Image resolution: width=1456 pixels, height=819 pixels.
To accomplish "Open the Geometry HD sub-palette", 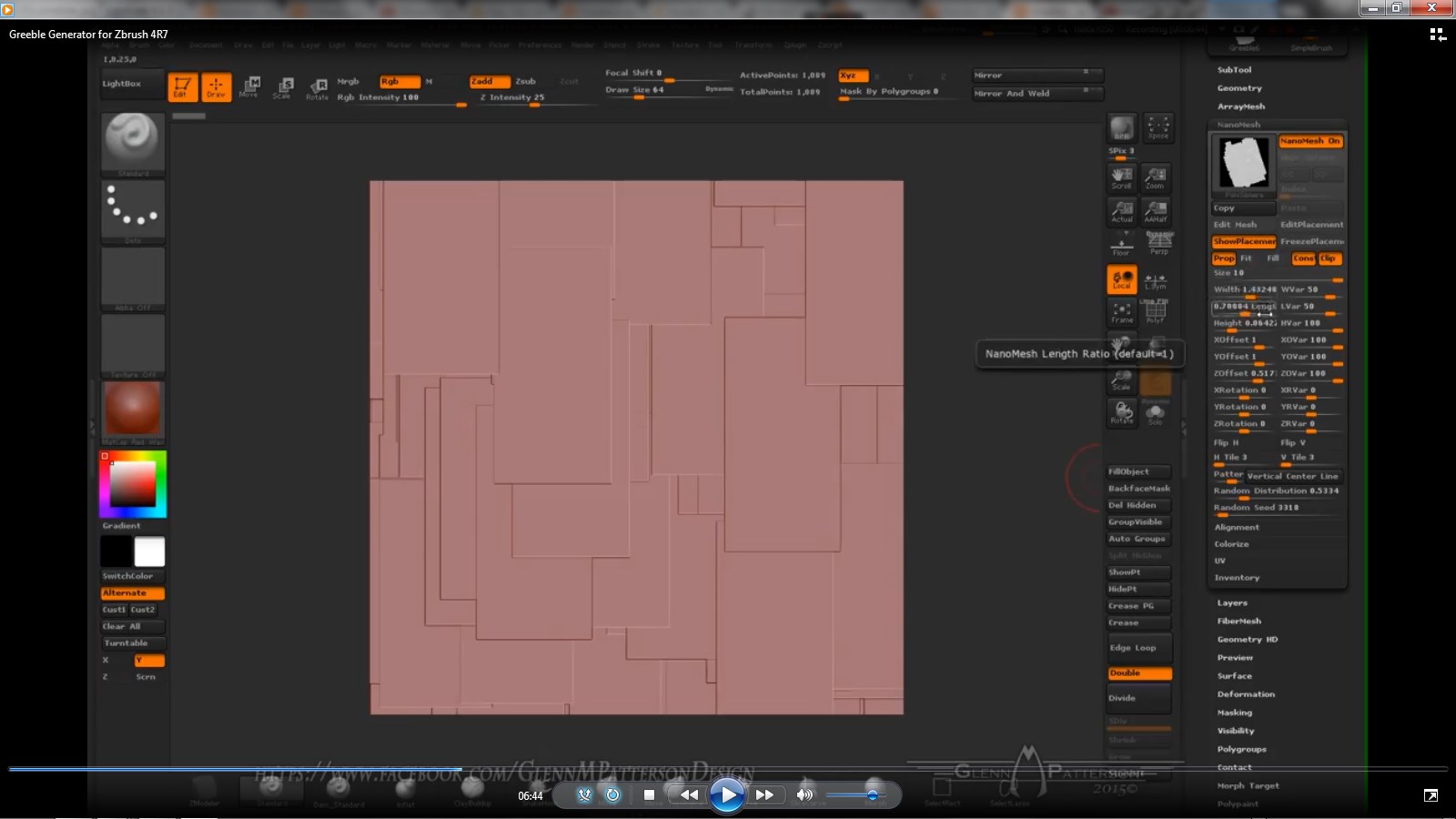I will click(1248, 640).
